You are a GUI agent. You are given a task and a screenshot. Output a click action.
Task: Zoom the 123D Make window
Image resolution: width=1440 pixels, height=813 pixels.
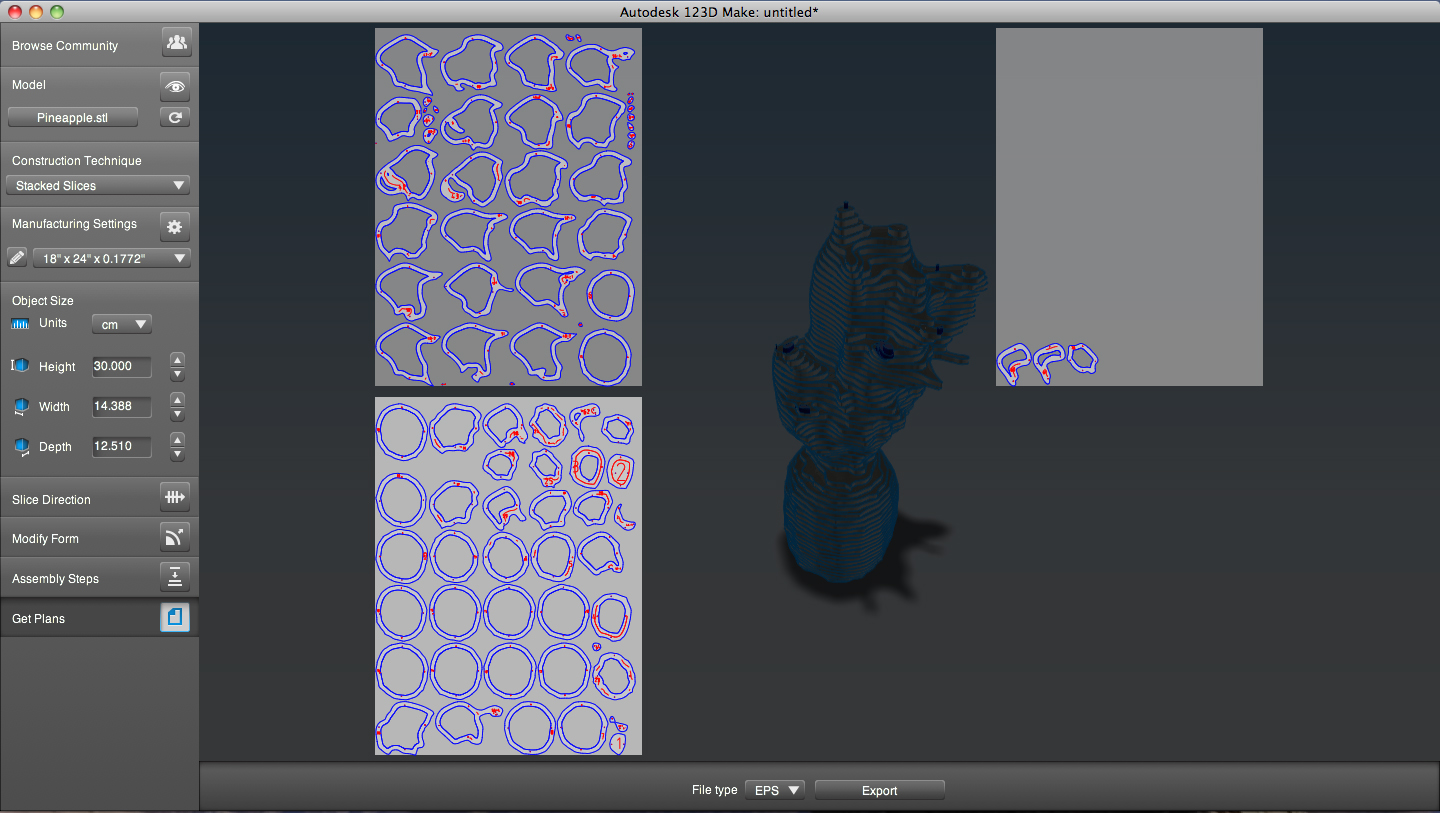[56, 11]
